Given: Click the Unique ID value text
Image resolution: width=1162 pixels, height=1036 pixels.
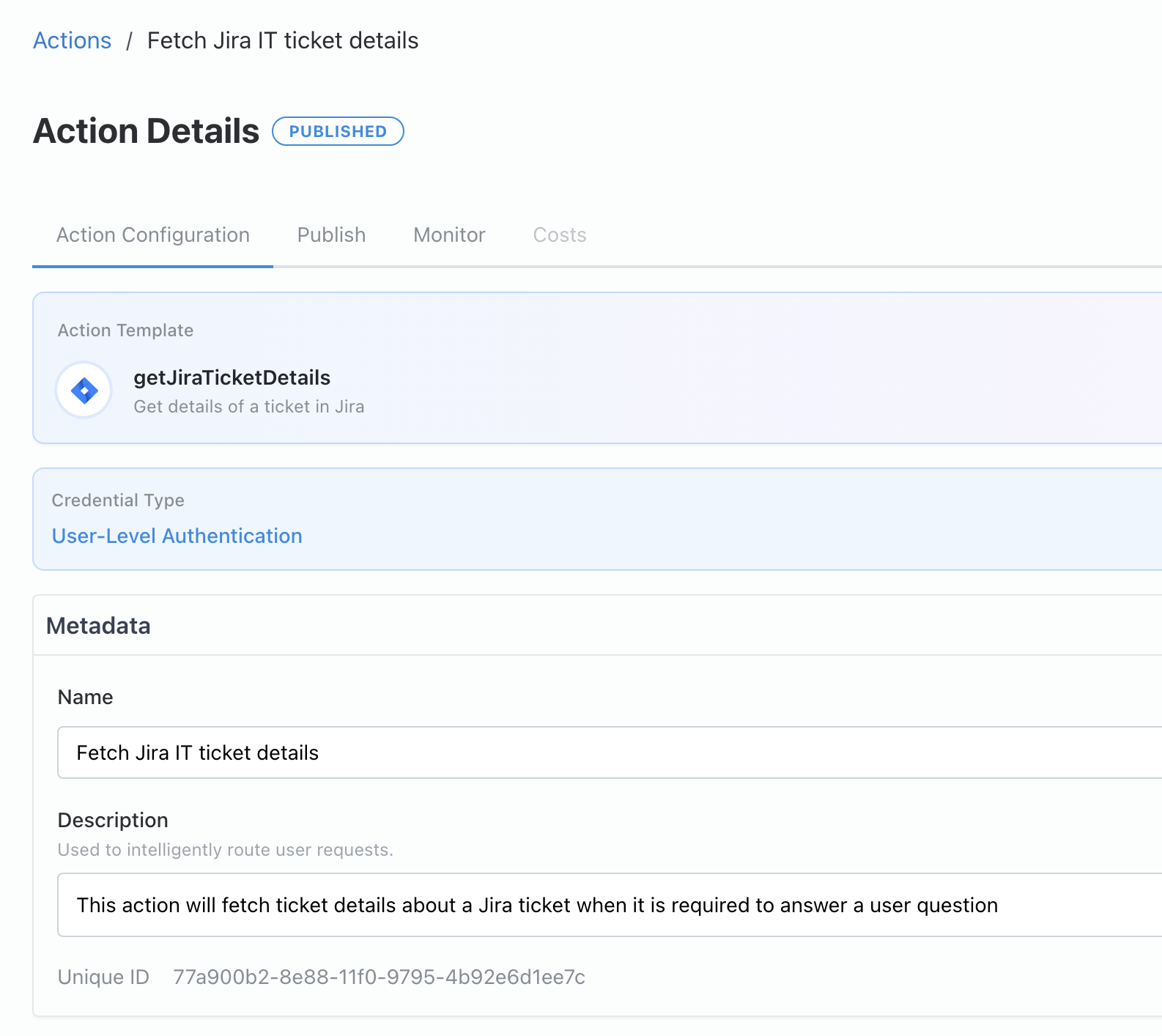Looking at the screenshot, I should (379, 977).
